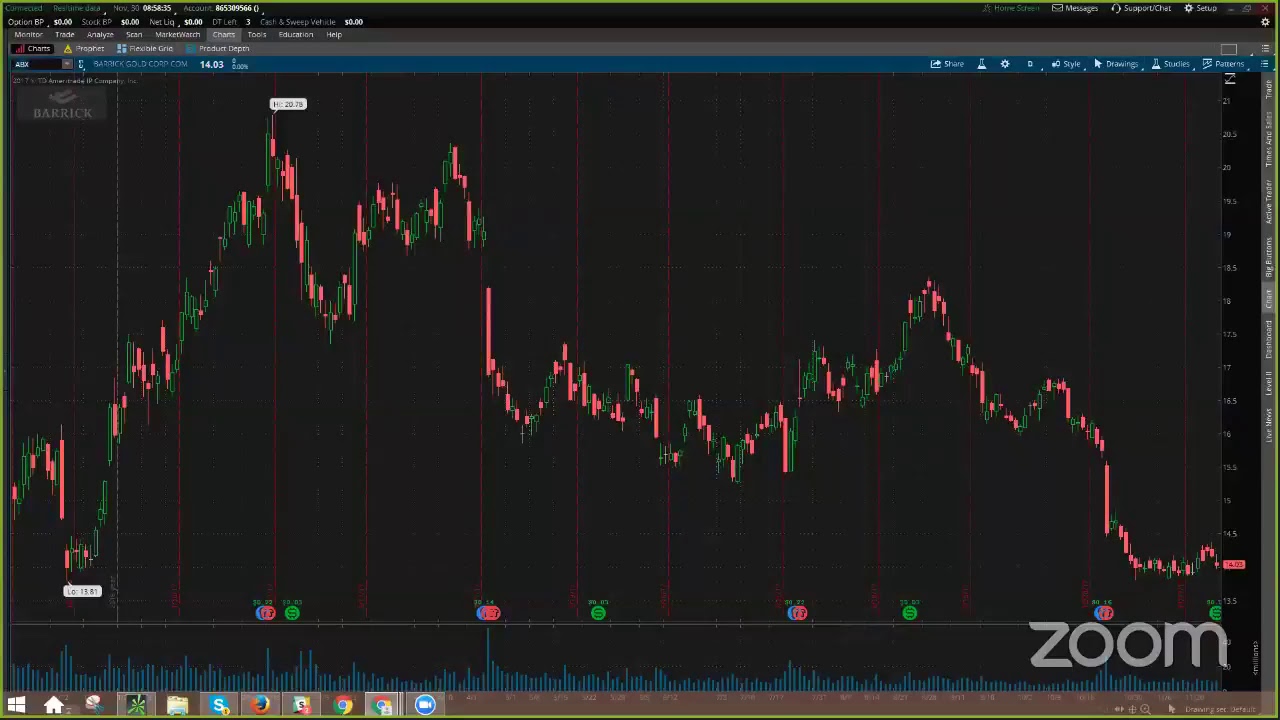Open the Monitor main tab
This screenshot has height=720, width=1280.
point(28,34)
